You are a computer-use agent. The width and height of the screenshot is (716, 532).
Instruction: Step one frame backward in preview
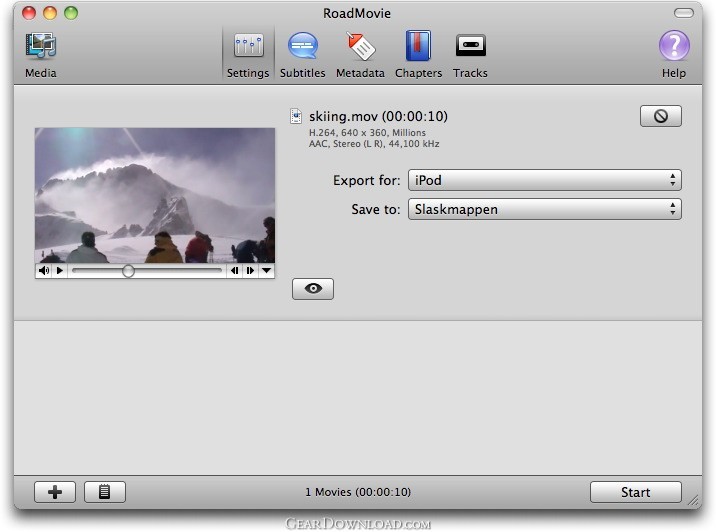pos(234,270)
